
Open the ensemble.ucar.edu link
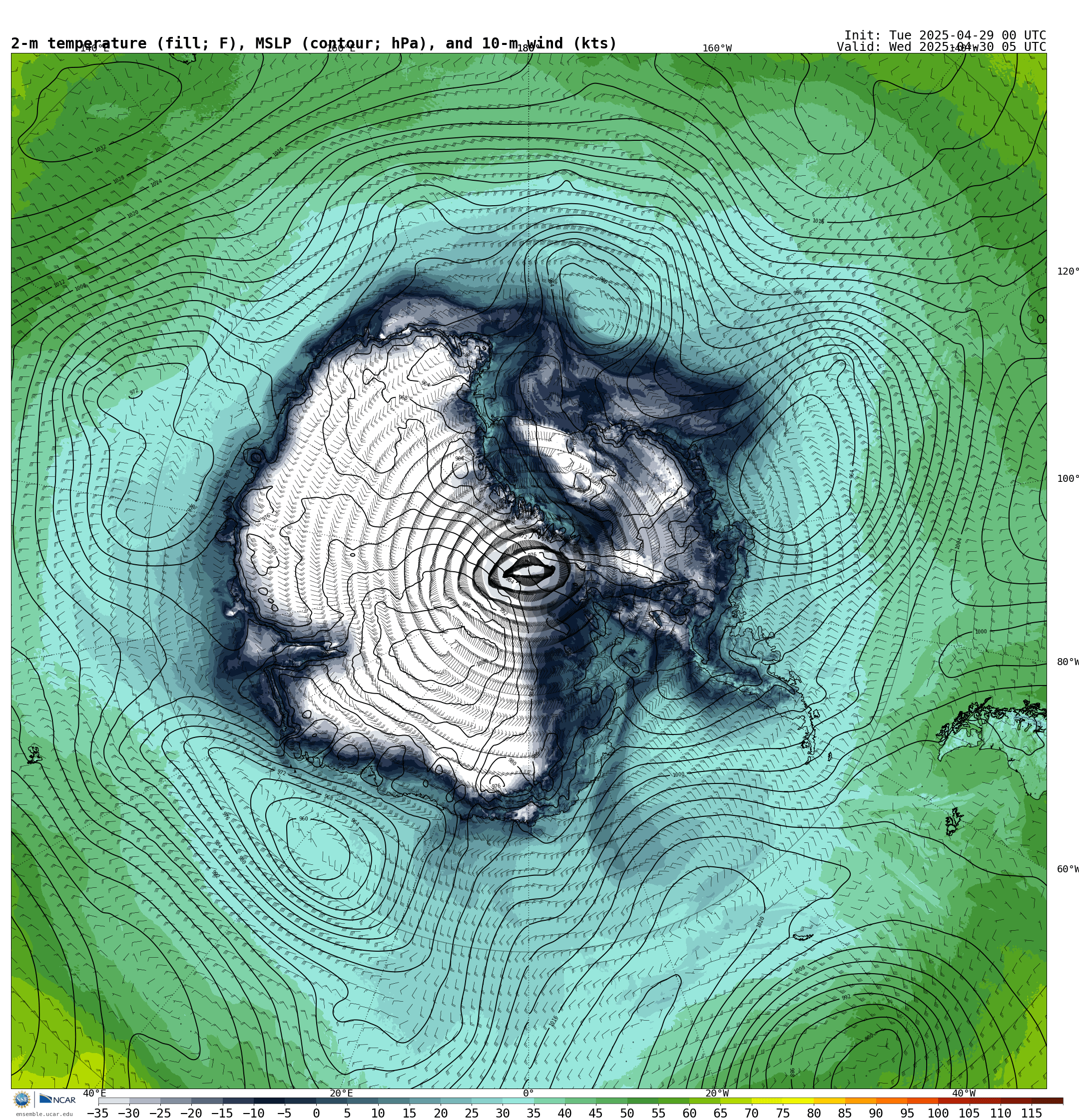[44, 1114]
